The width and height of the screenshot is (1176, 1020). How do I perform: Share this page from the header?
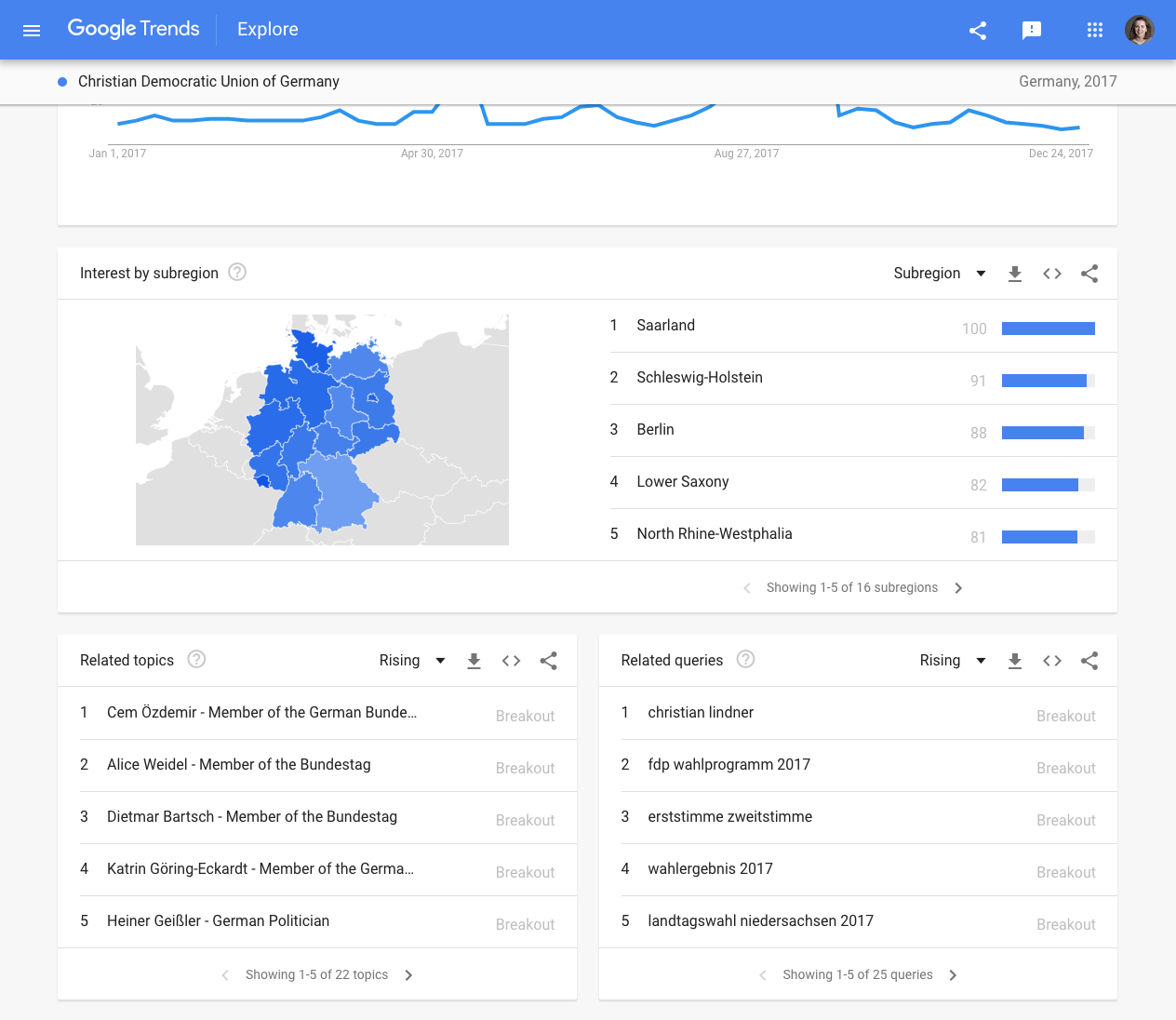pyautogui.click(x=978, y=30)
